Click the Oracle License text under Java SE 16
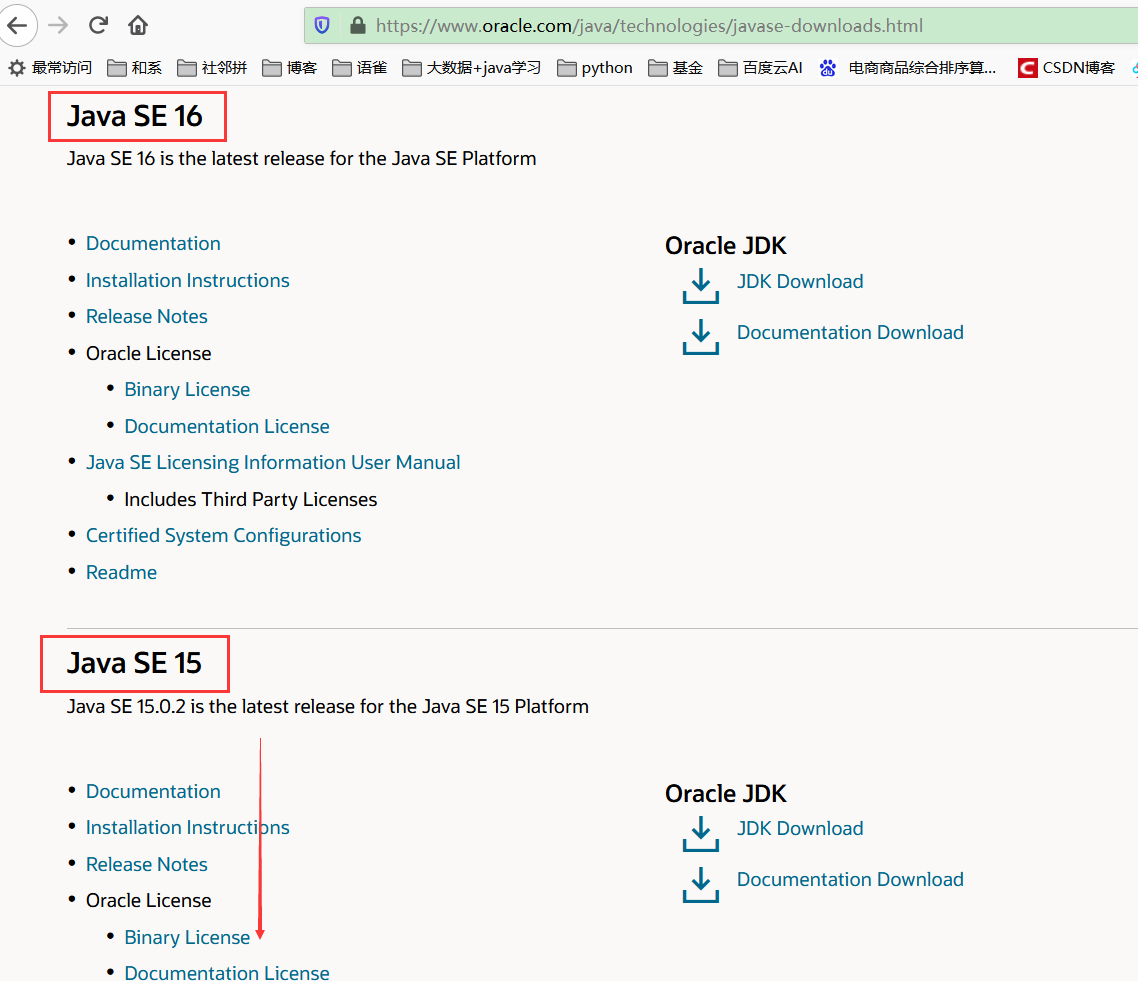 point(148,353)
